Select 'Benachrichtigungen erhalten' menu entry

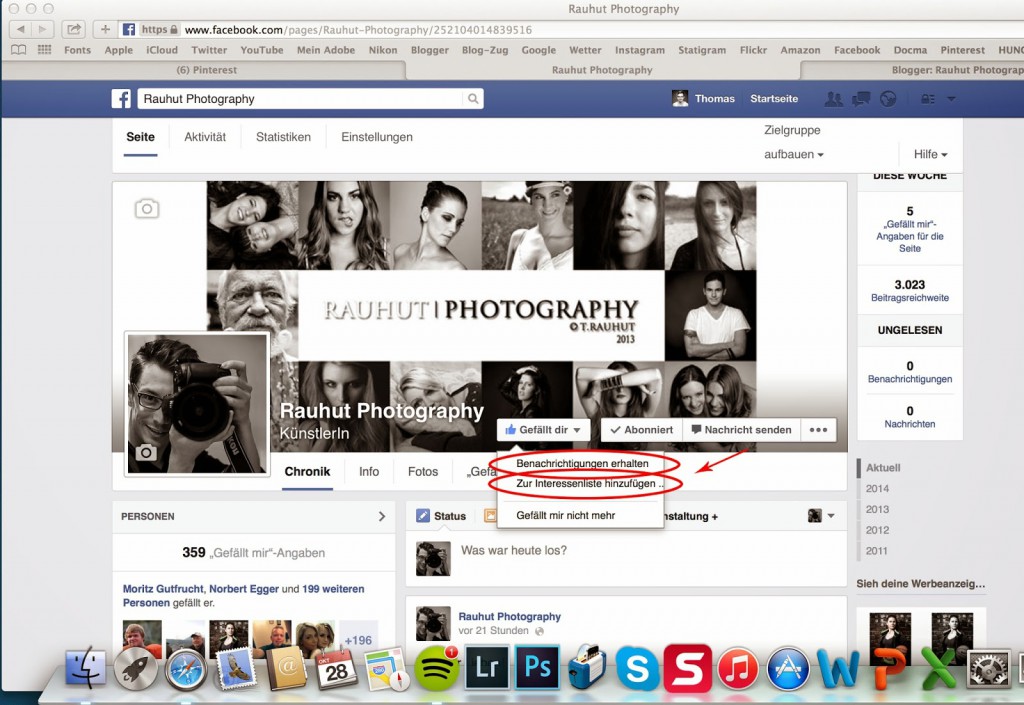pyautogui.click(x=583, y=463)
